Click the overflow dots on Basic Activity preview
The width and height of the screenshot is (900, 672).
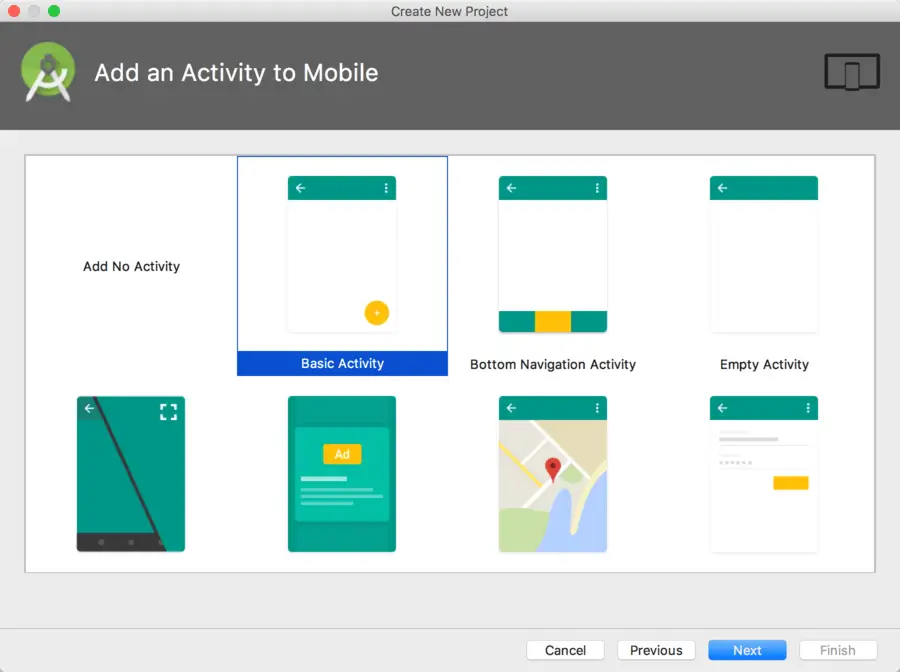point(385,187)
